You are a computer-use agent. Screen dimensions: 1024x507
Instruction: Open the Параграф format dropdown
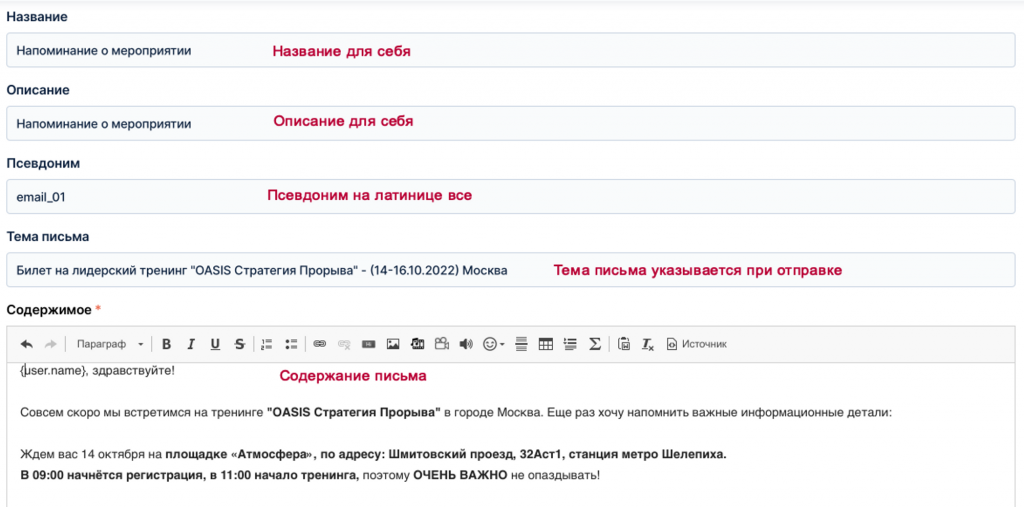tap(110, 344)
